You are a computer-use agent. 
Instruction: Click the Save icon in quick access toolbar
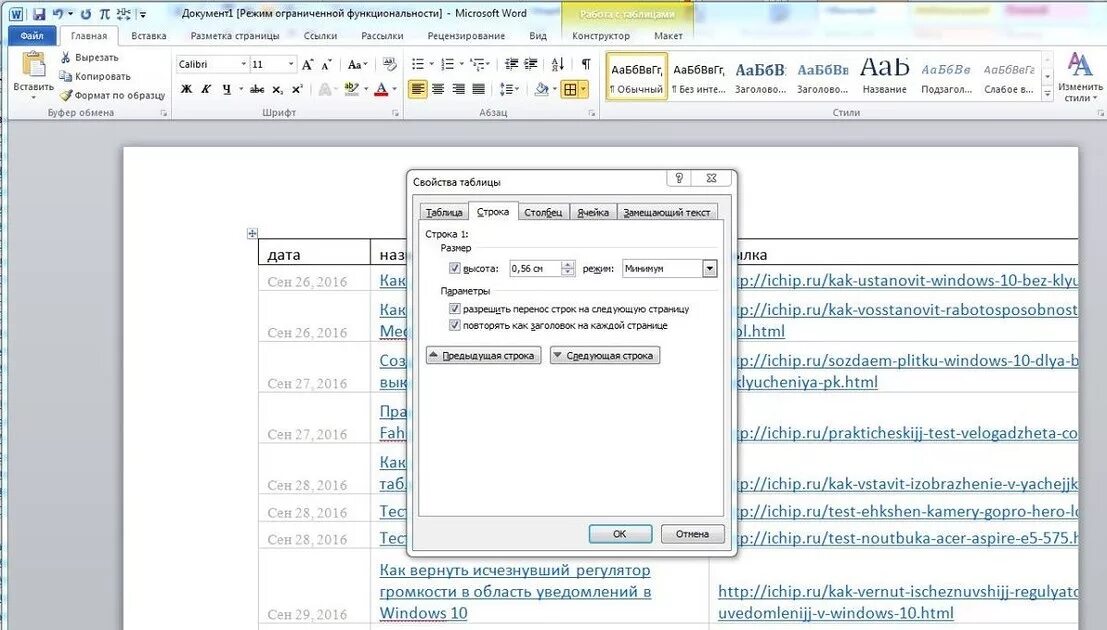39,13
